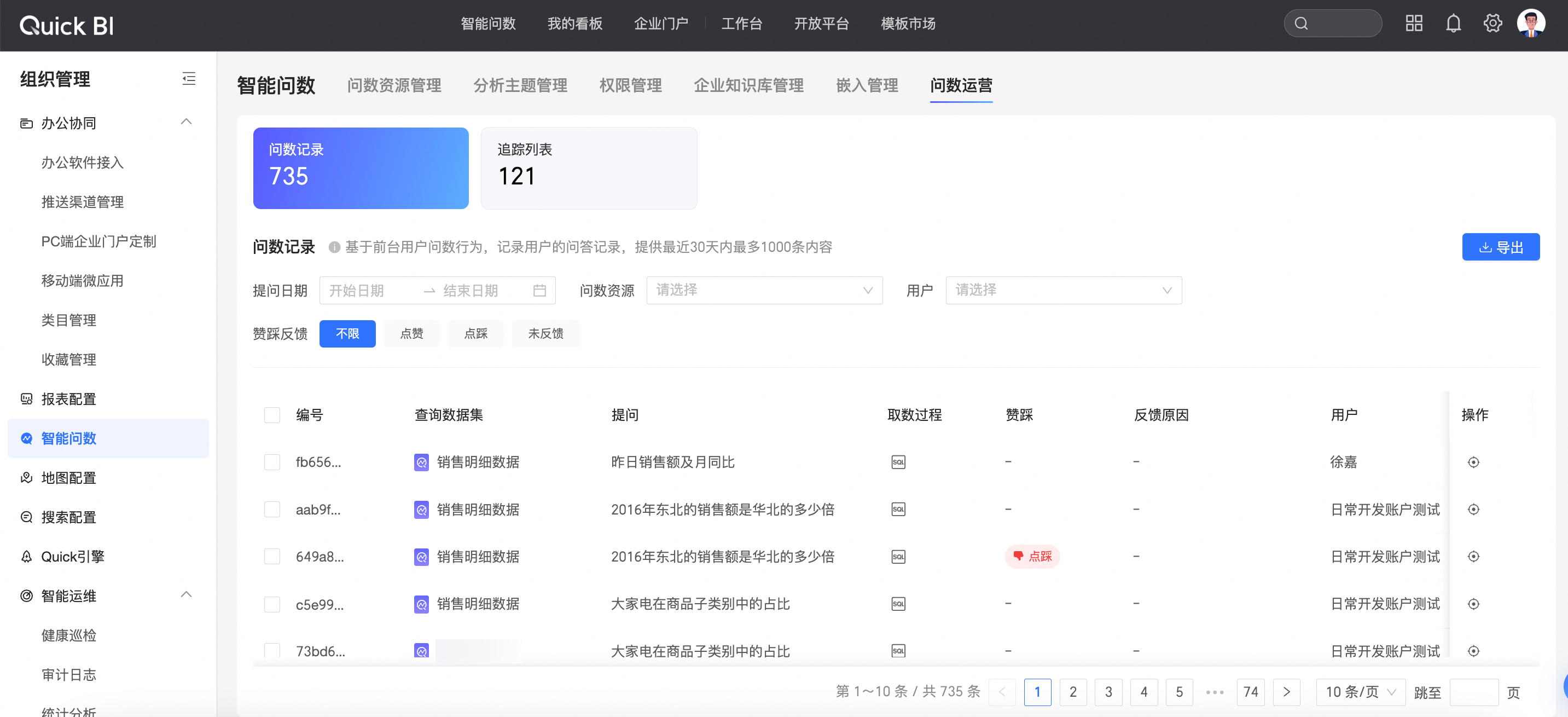Viewport: 1568px width, 717px height.
Task: Click the 报表配置 sidebar icon
Action: 26,399
